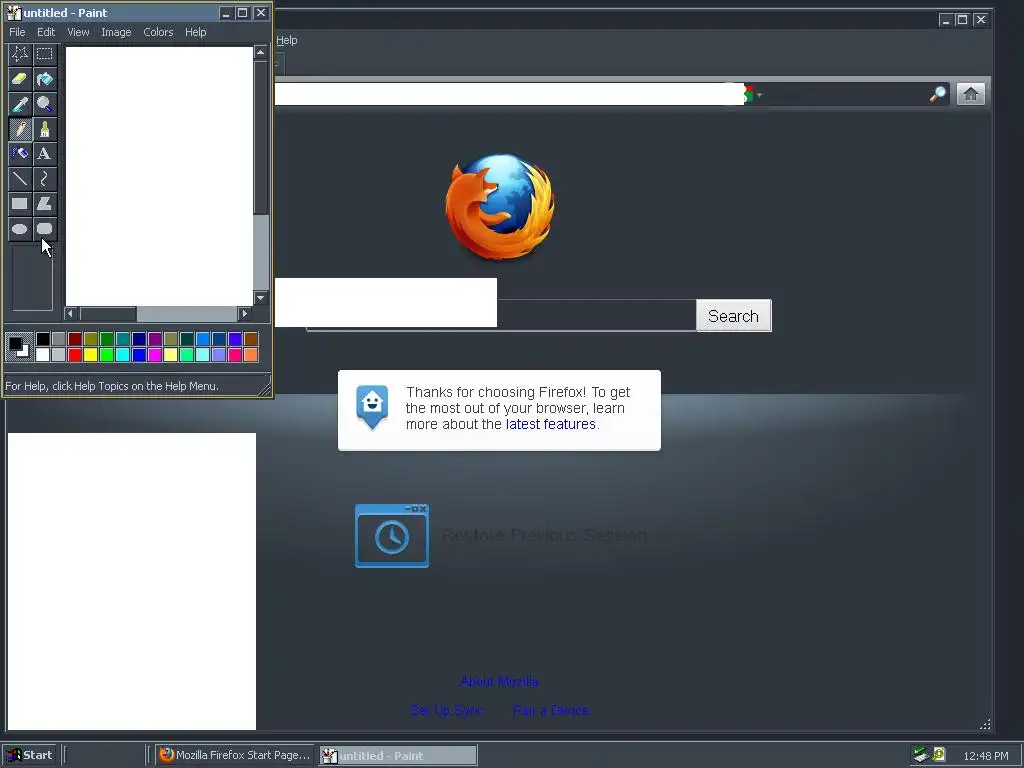Open the search engine dropdown arrow in Firefox
The height and width of the screenshot is (768, 1024).
(760, 95)
